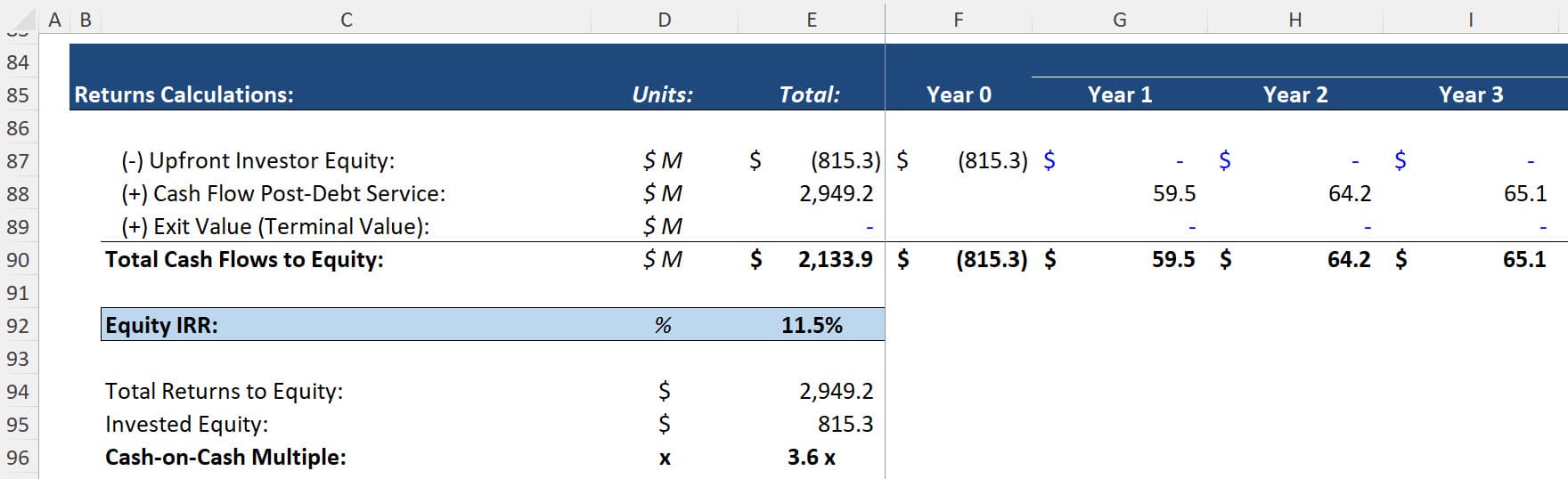Click '$ M' unit in Exit Value row
1568x479 pixels.
(663, 227)
